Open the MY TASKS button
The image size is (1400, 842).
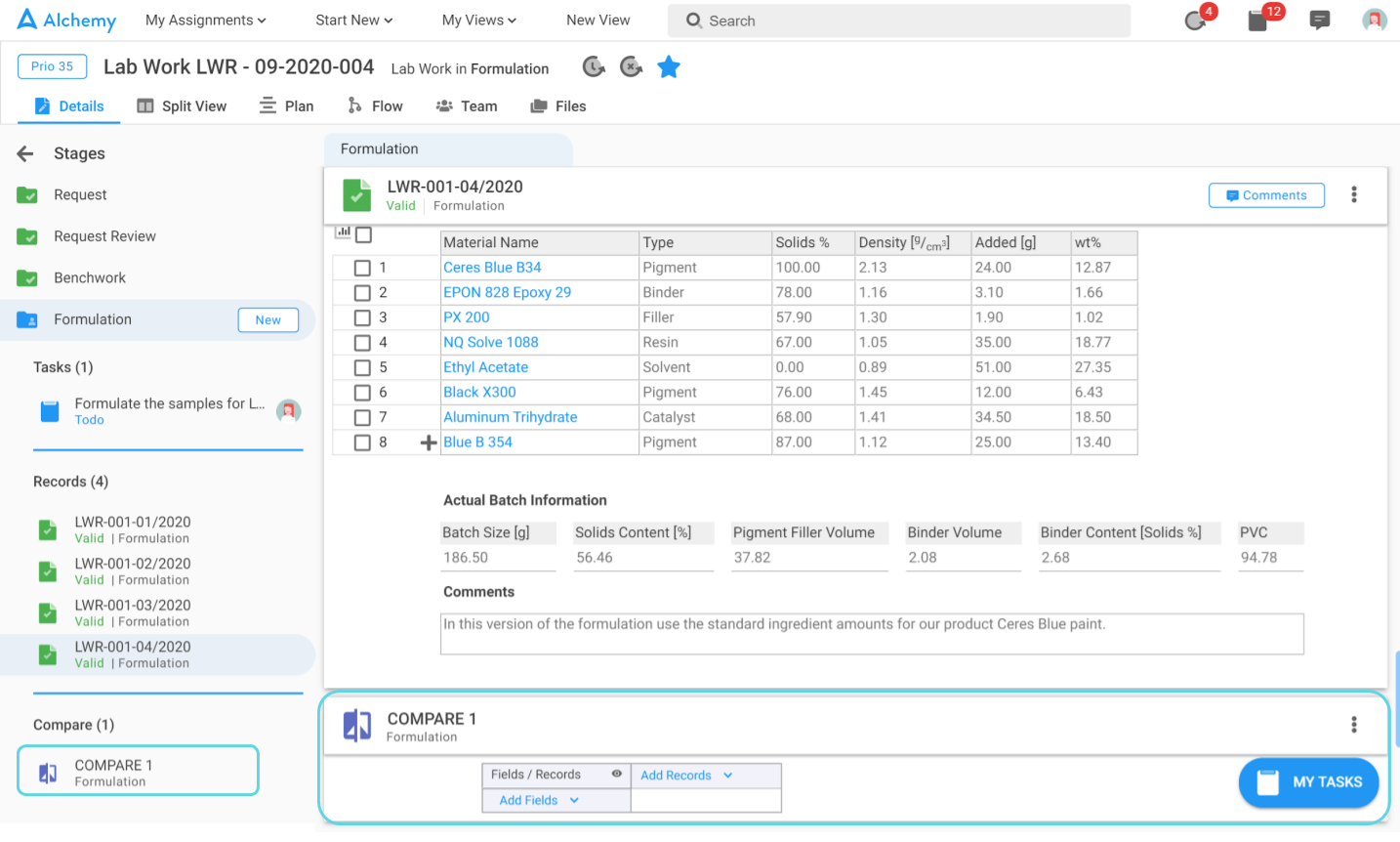coord(1309,782)
